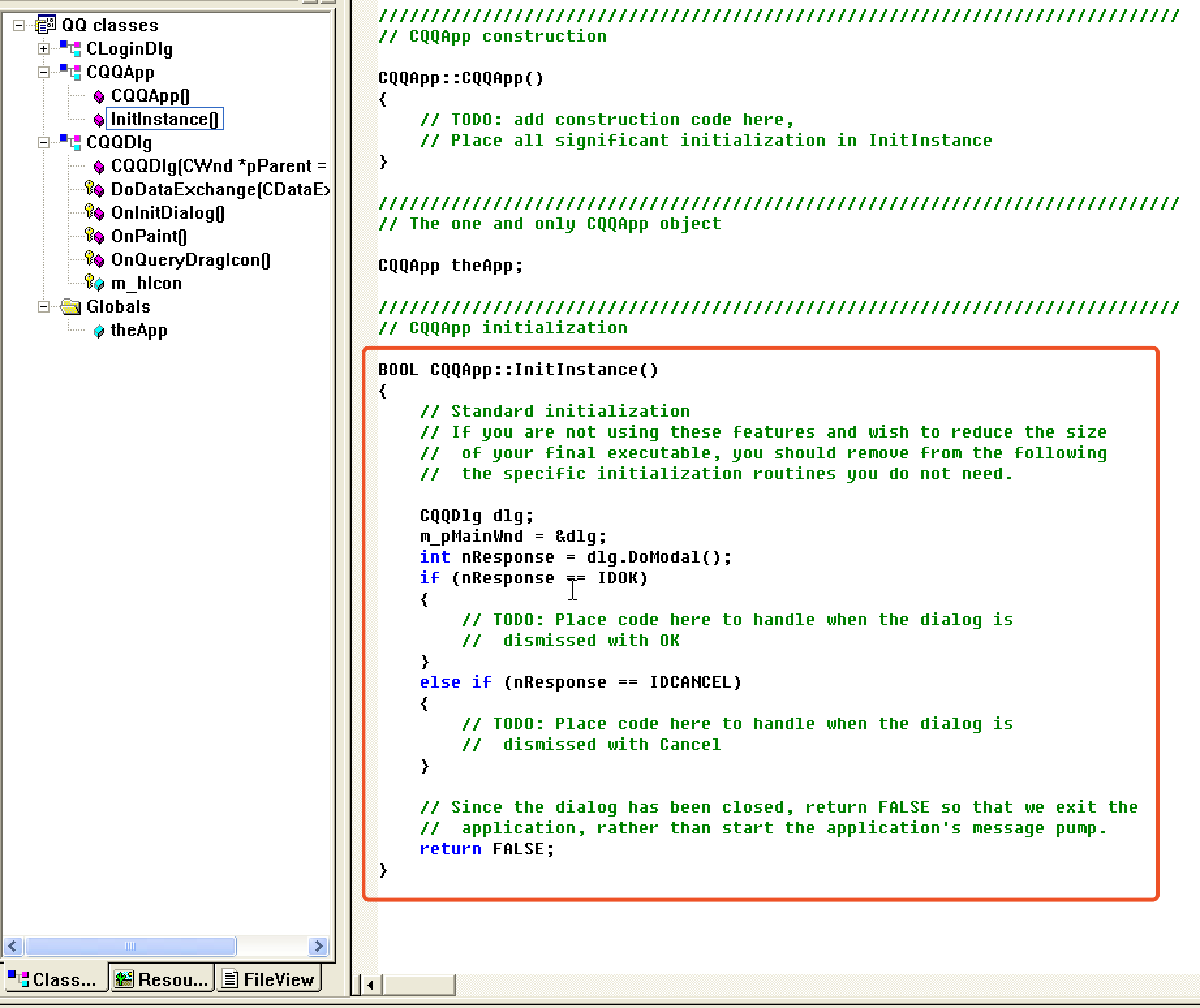Click the DoDataExchange protected method icon

tap(95, 189)
